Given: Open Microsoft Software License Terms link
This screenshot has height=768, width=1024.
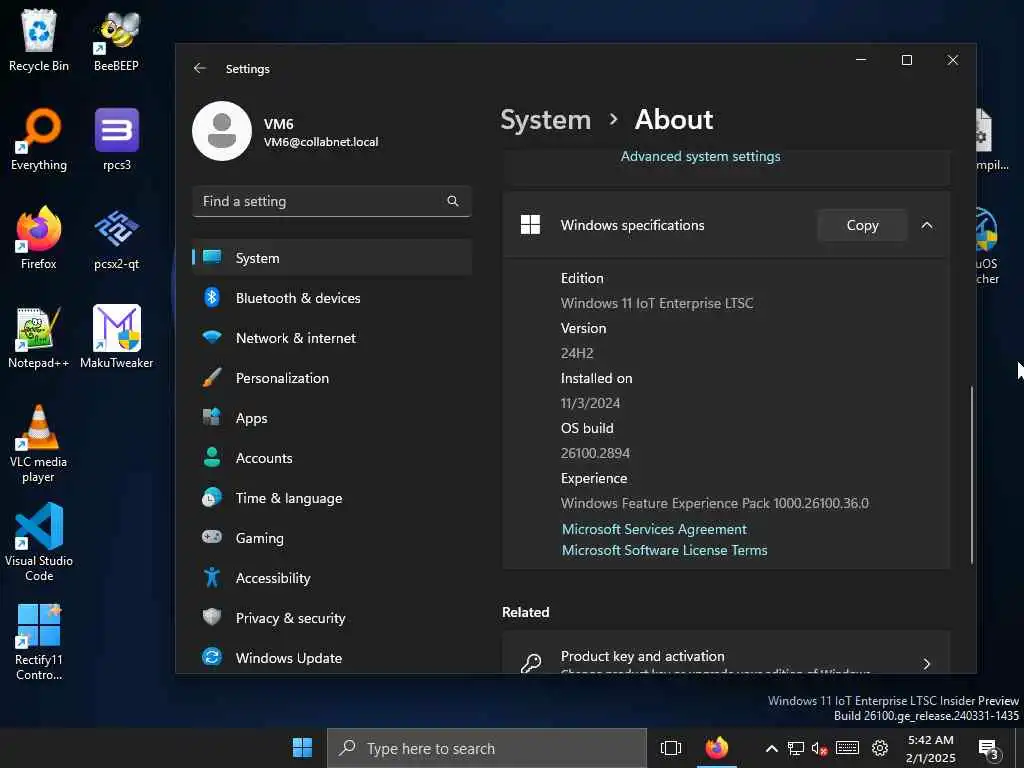Looking at the screenshot, I should [664, 550].
